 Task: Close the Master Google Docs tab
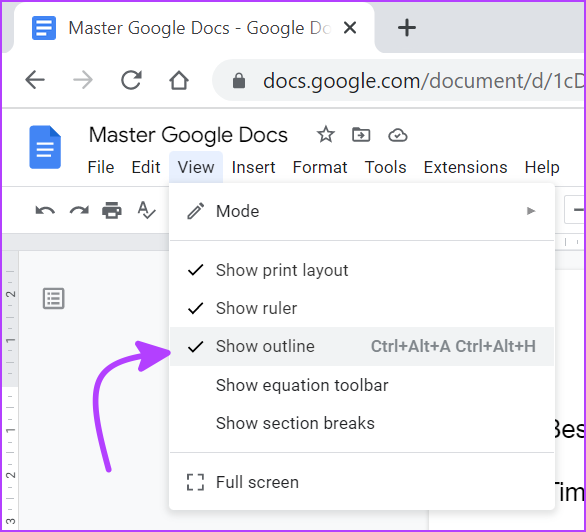(350, 28)
